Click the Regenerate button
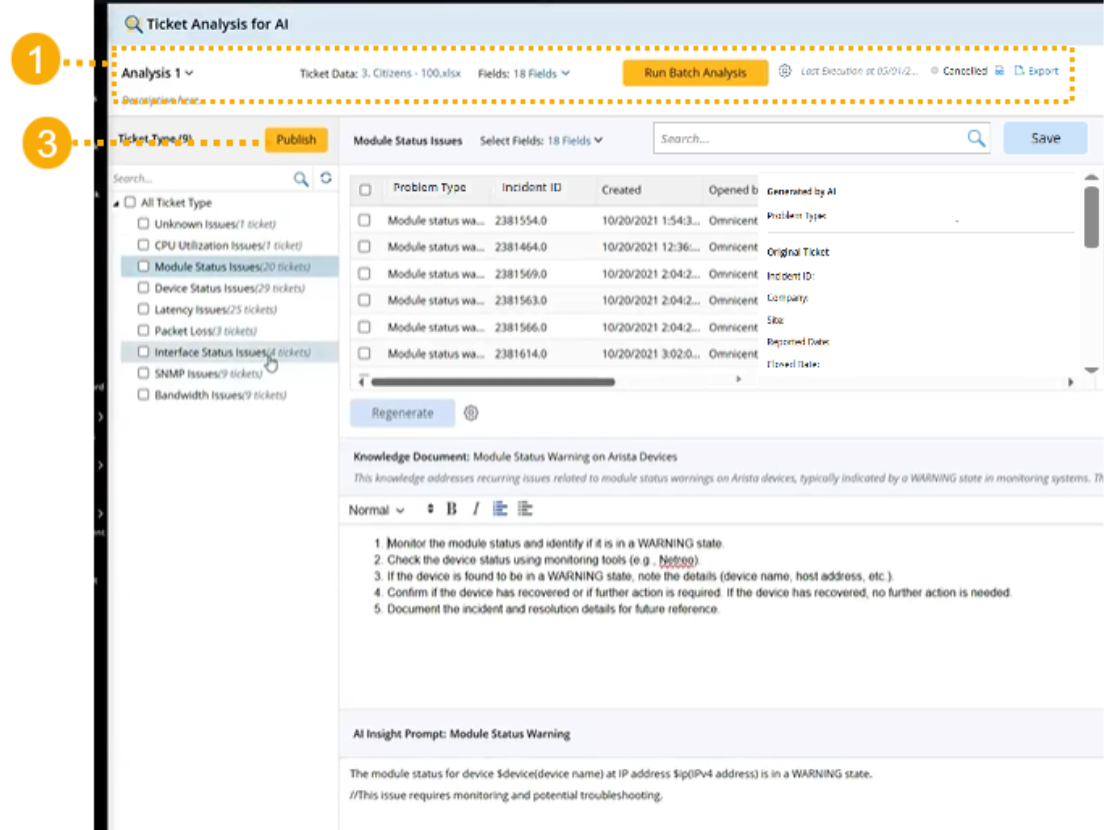1104x830 pixels. 402,413
